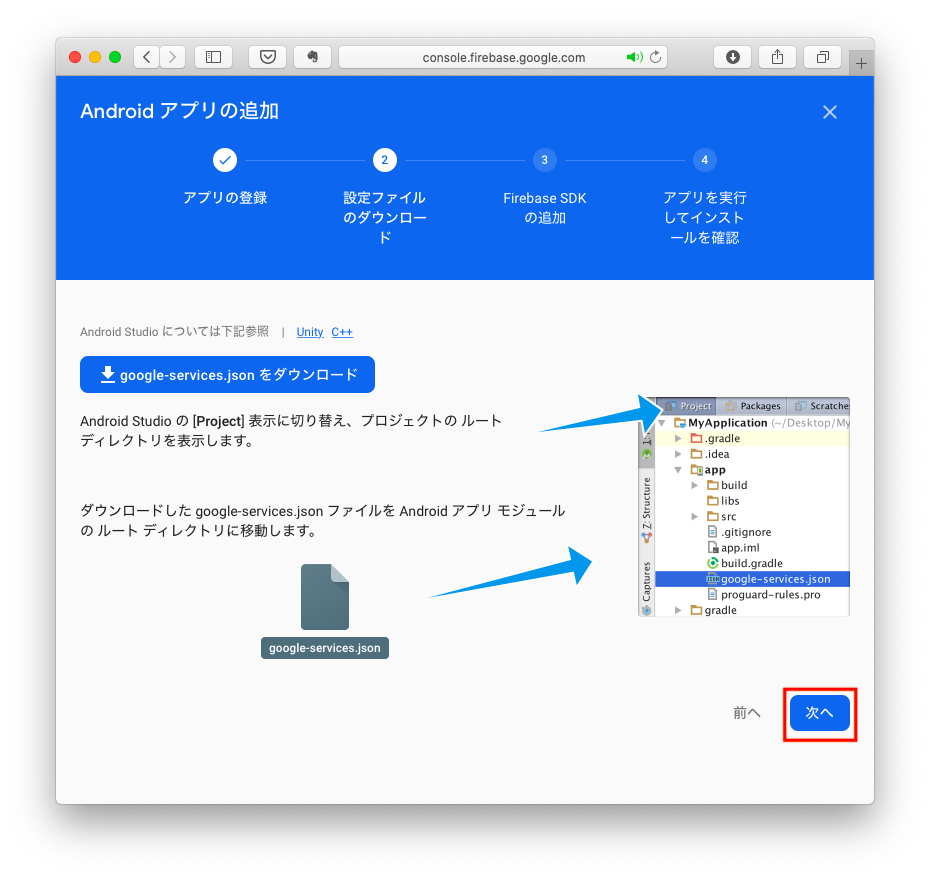Mute the tab audio speaker icon

634,57
